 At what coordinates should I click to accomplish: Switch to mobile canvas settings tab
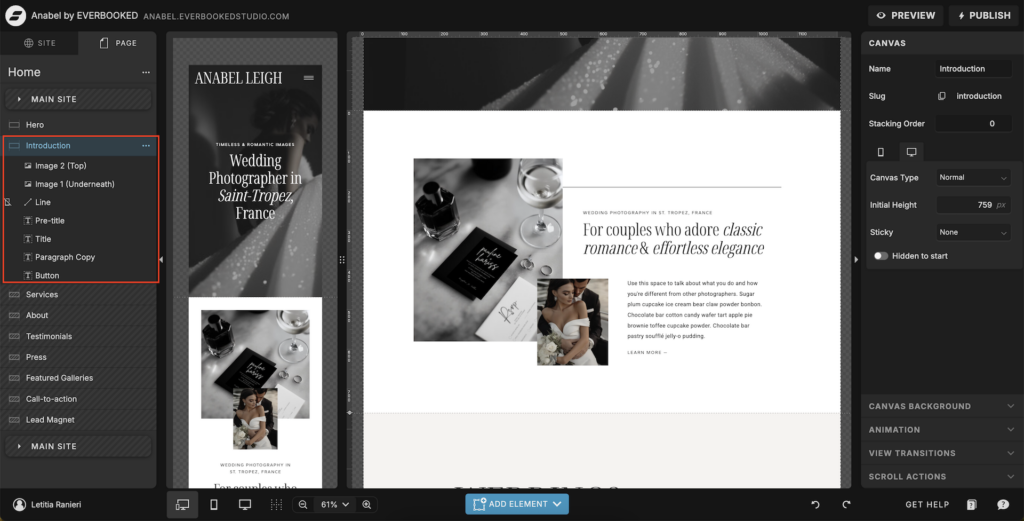click(880, 152)
